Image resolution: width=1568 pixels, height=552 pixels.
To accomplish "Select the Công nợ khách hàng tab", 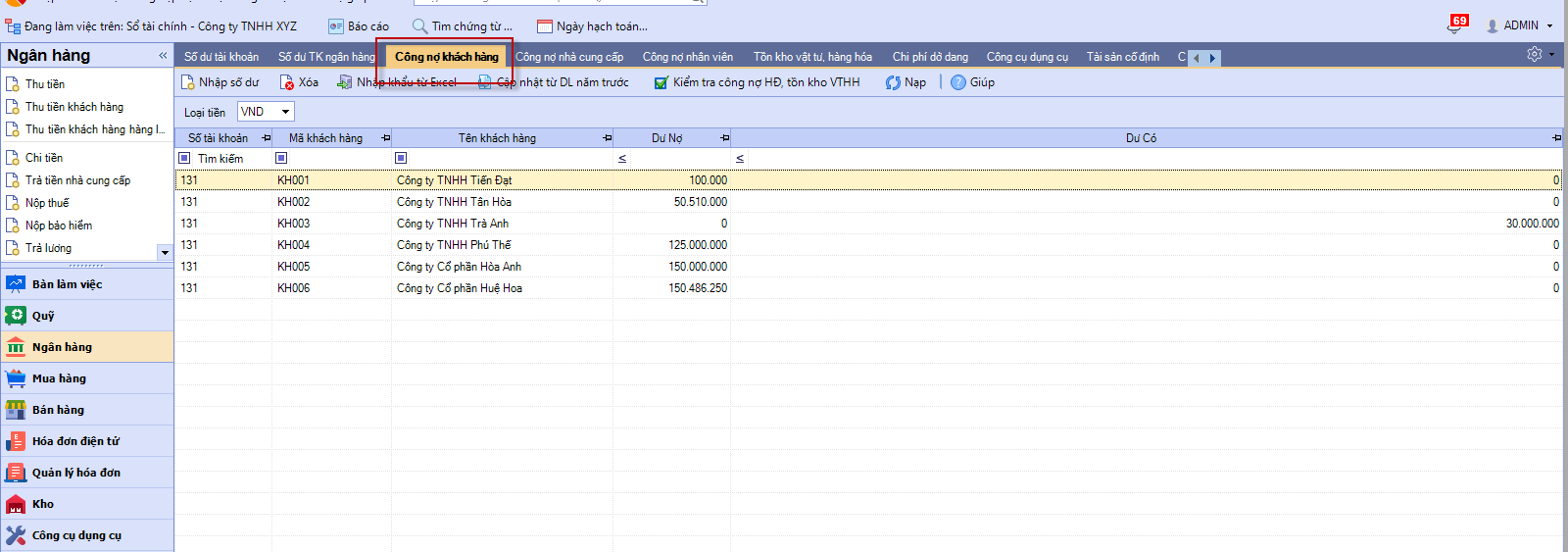I will [x=447, y=57].
